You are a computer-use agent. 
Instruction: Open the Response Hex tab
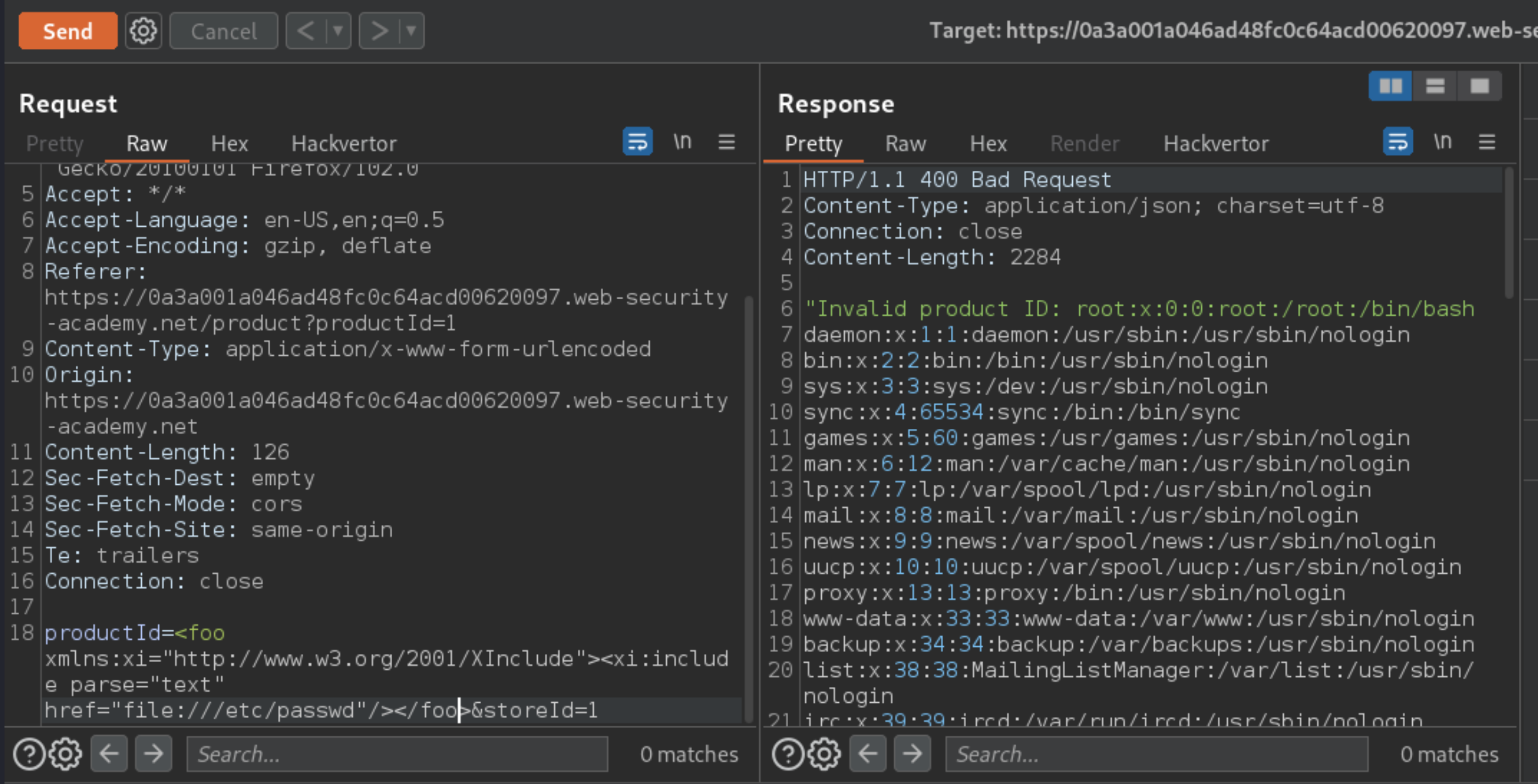point(988,144)
